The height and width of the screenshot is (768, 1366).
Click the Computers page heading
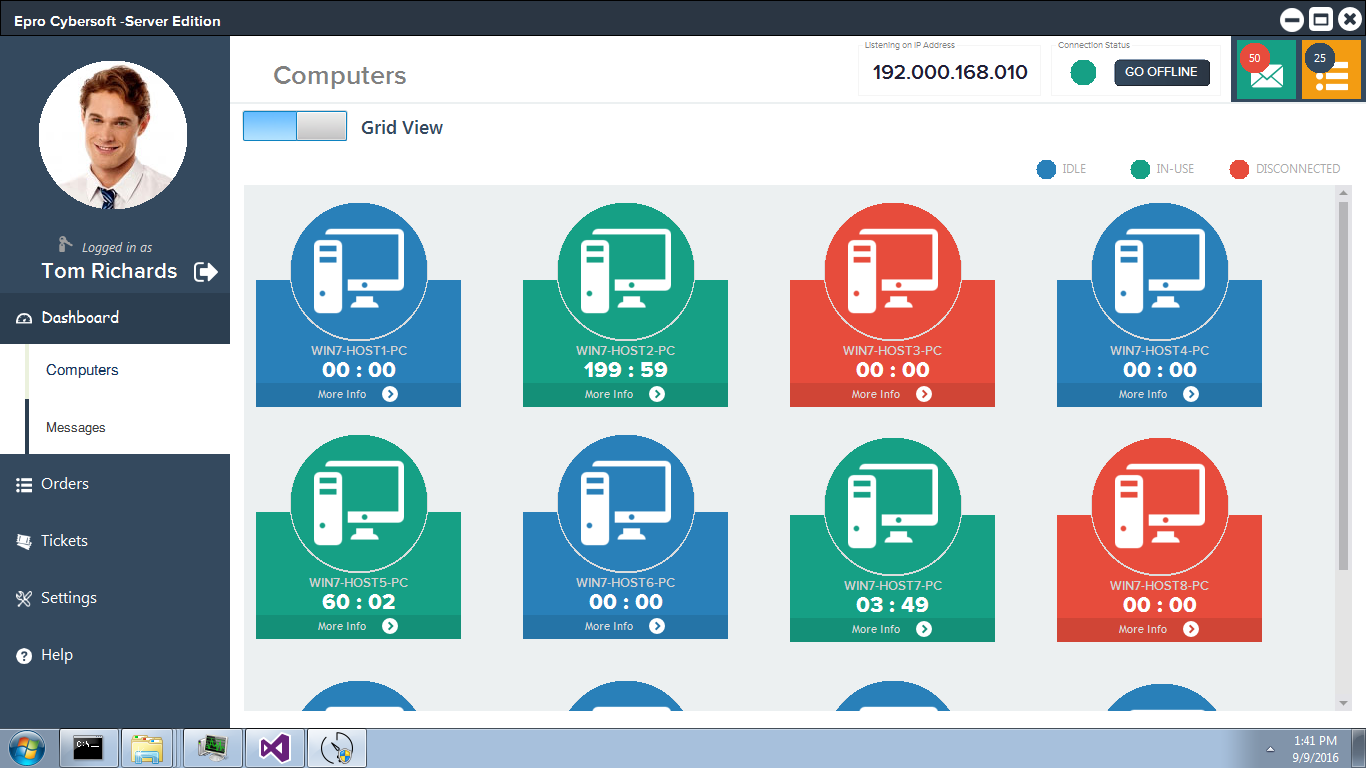pyautogui.click(x=340, y=76)
